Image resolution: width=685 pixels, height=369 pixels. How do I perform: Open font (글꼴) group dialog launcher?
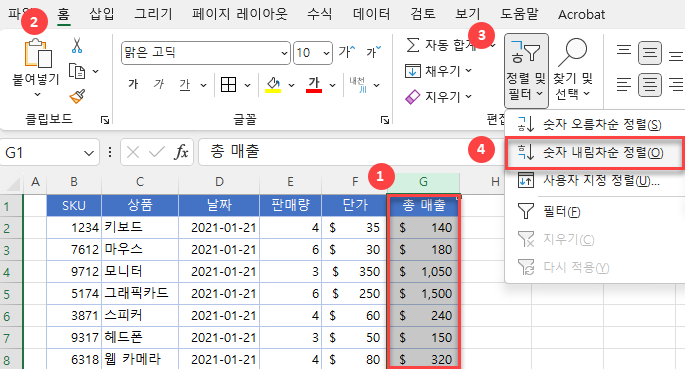385,120
